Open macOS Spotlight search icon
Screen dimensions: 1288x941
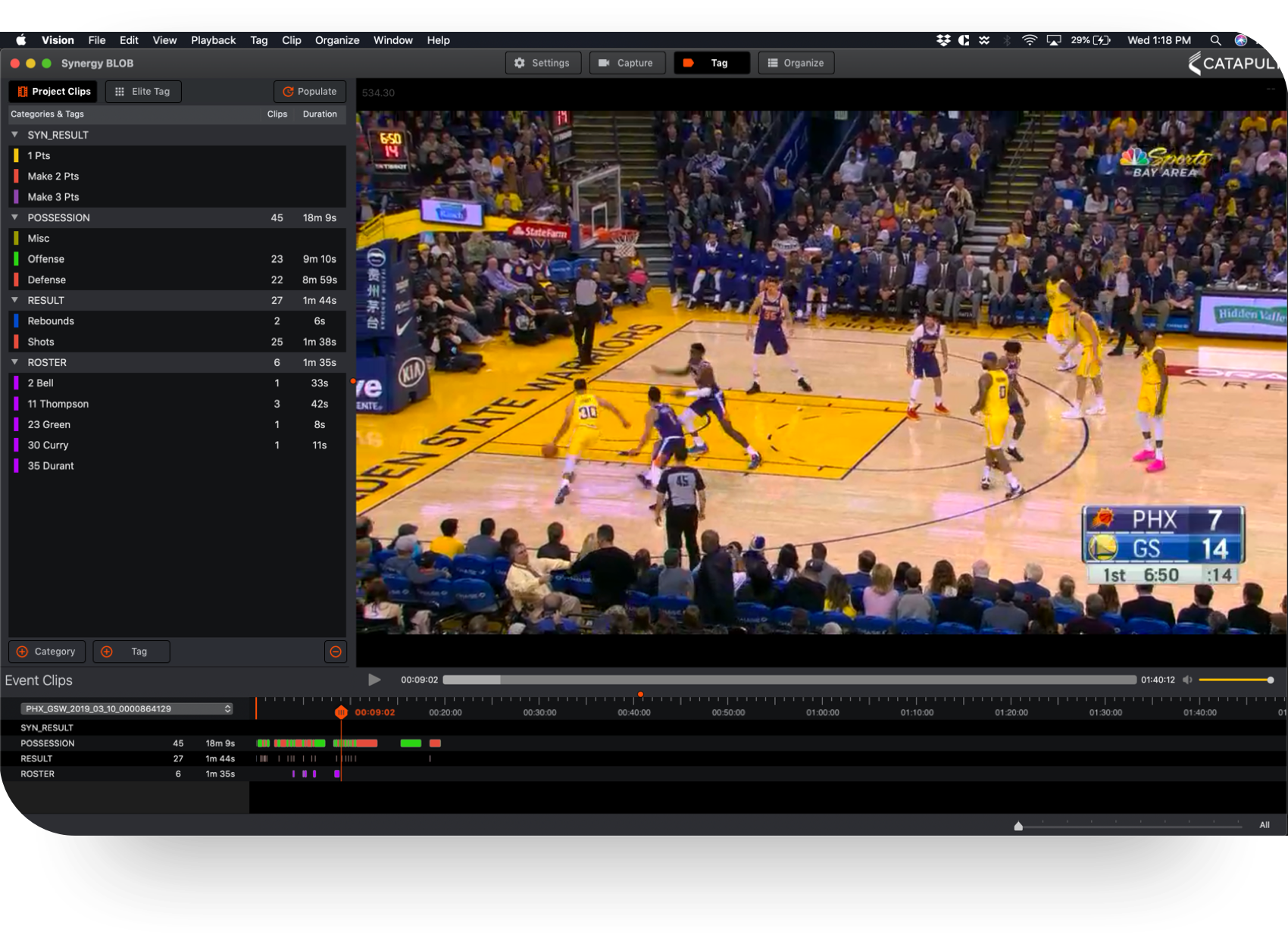1215,40
